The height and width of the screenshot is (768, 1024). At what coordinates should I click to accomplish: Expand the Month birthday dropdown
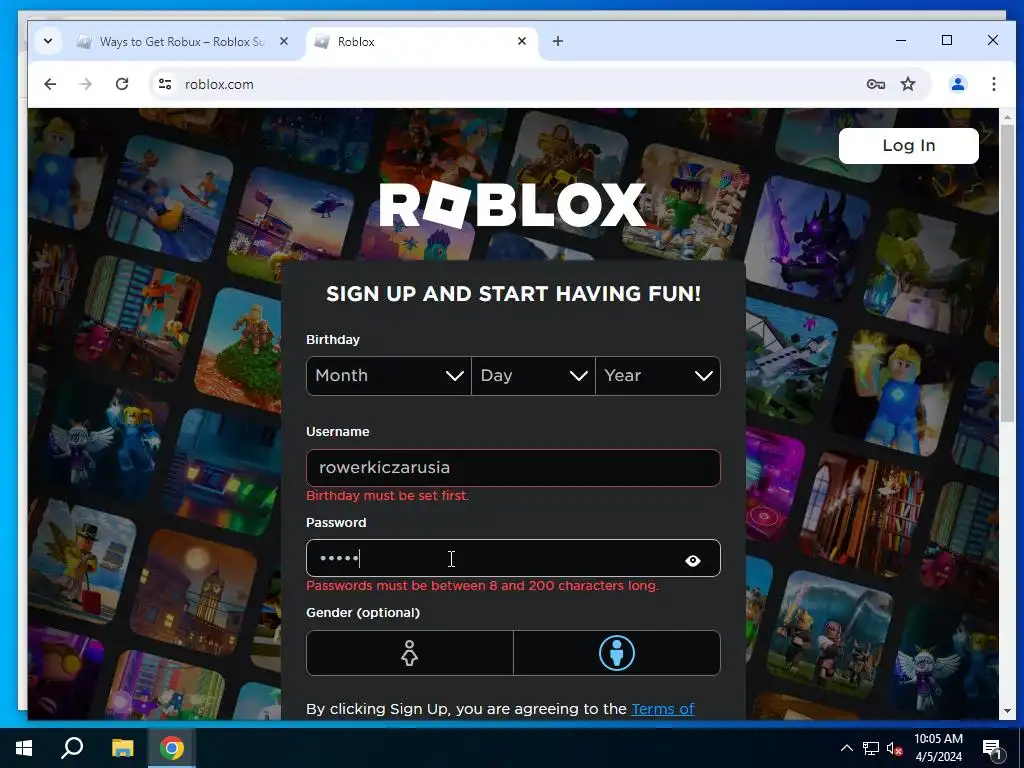(389, 376)
